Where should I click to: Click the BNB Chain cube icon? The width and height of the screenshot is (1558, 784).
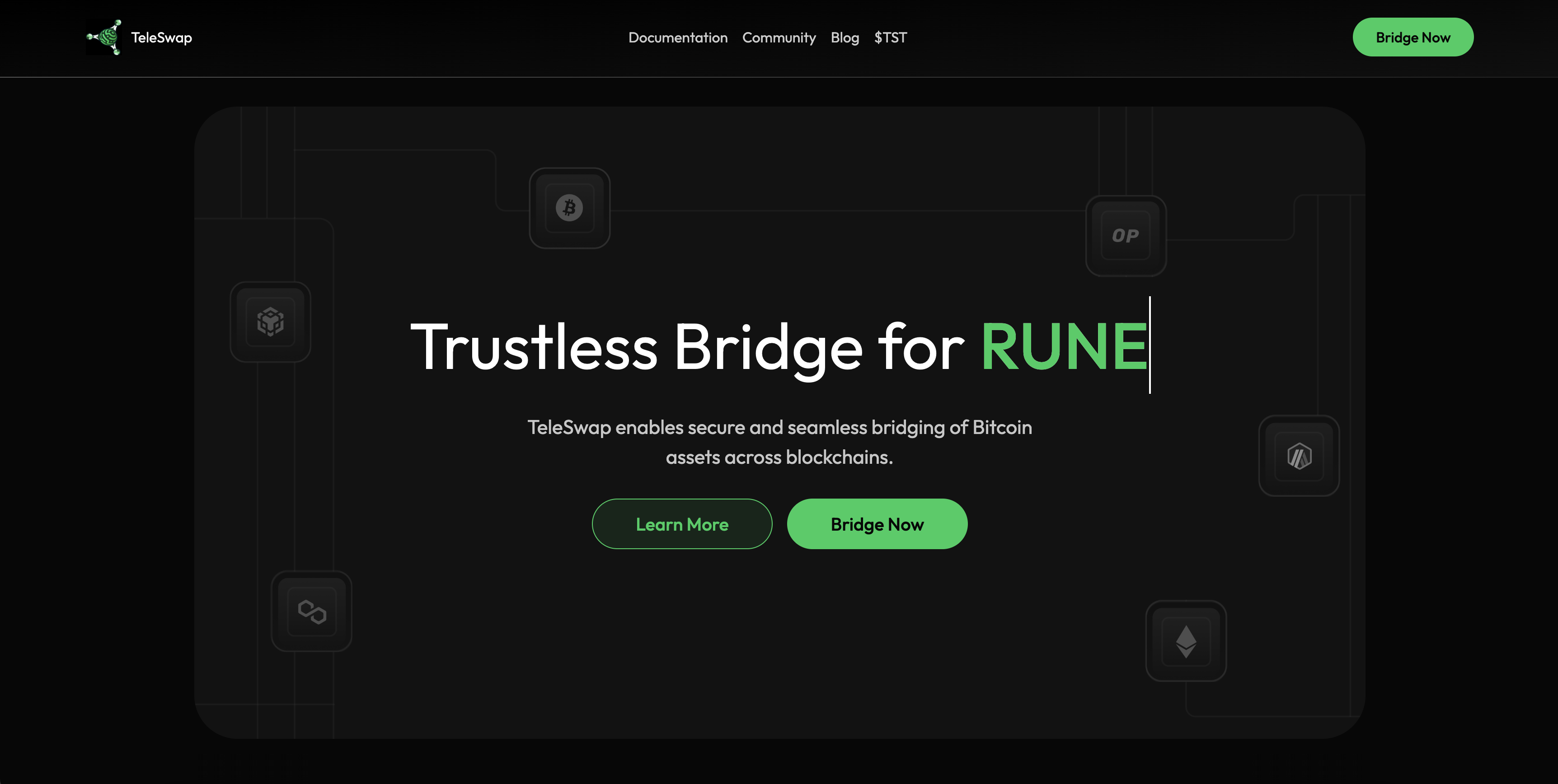(x=270, y=322)
